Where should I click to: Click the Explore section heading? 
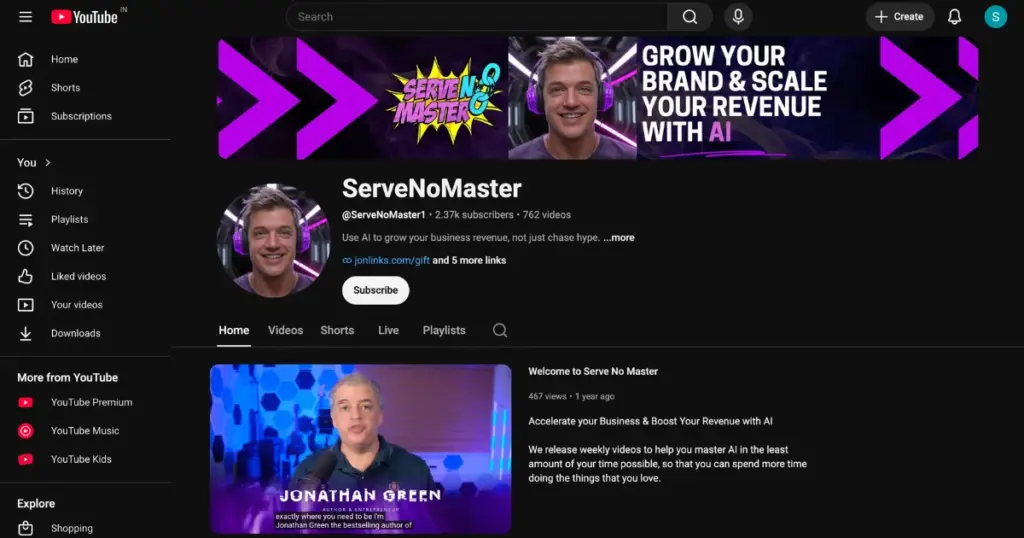[36, 503]
